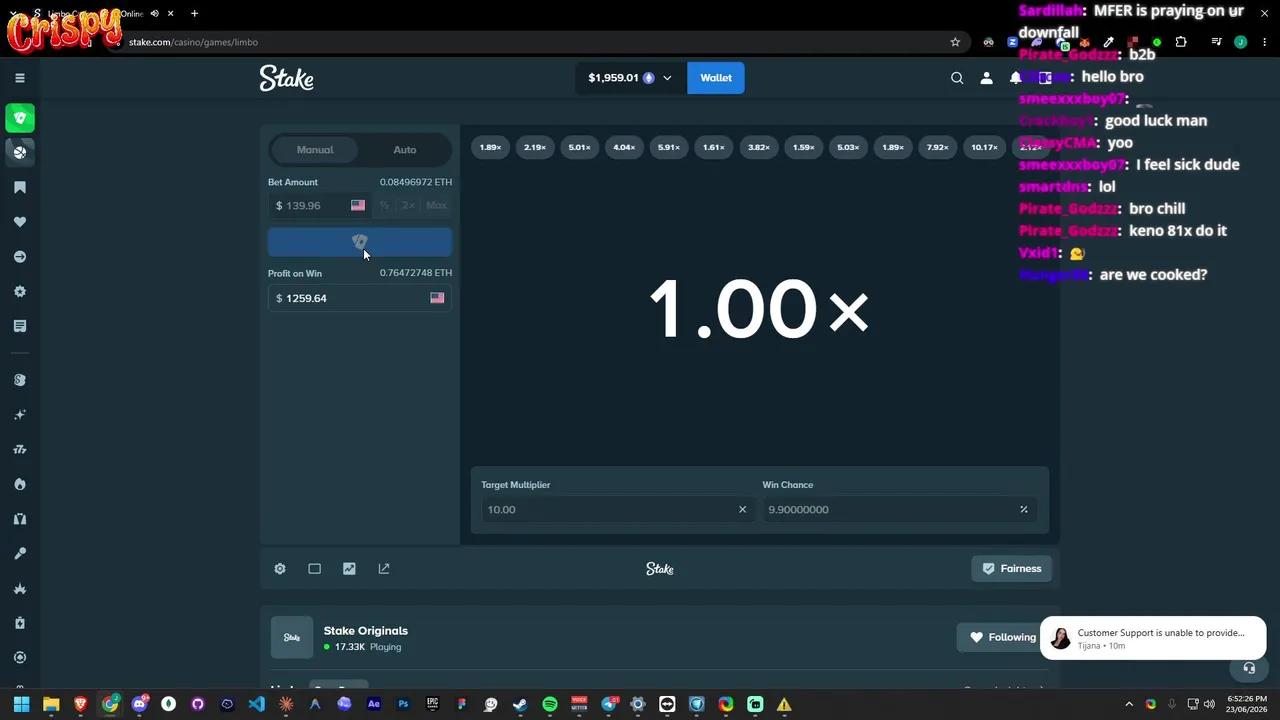
Task: Open the 7.92× past result
Action: pyautogui.click(x=938, y=148)
